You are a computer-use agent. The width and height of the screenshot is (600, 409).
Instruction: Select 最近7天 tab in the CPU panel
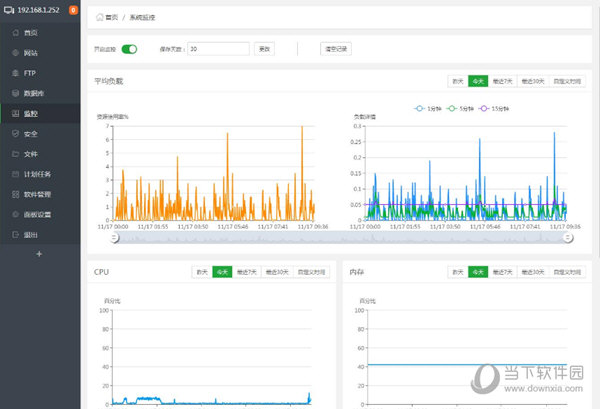coord(247,272)
